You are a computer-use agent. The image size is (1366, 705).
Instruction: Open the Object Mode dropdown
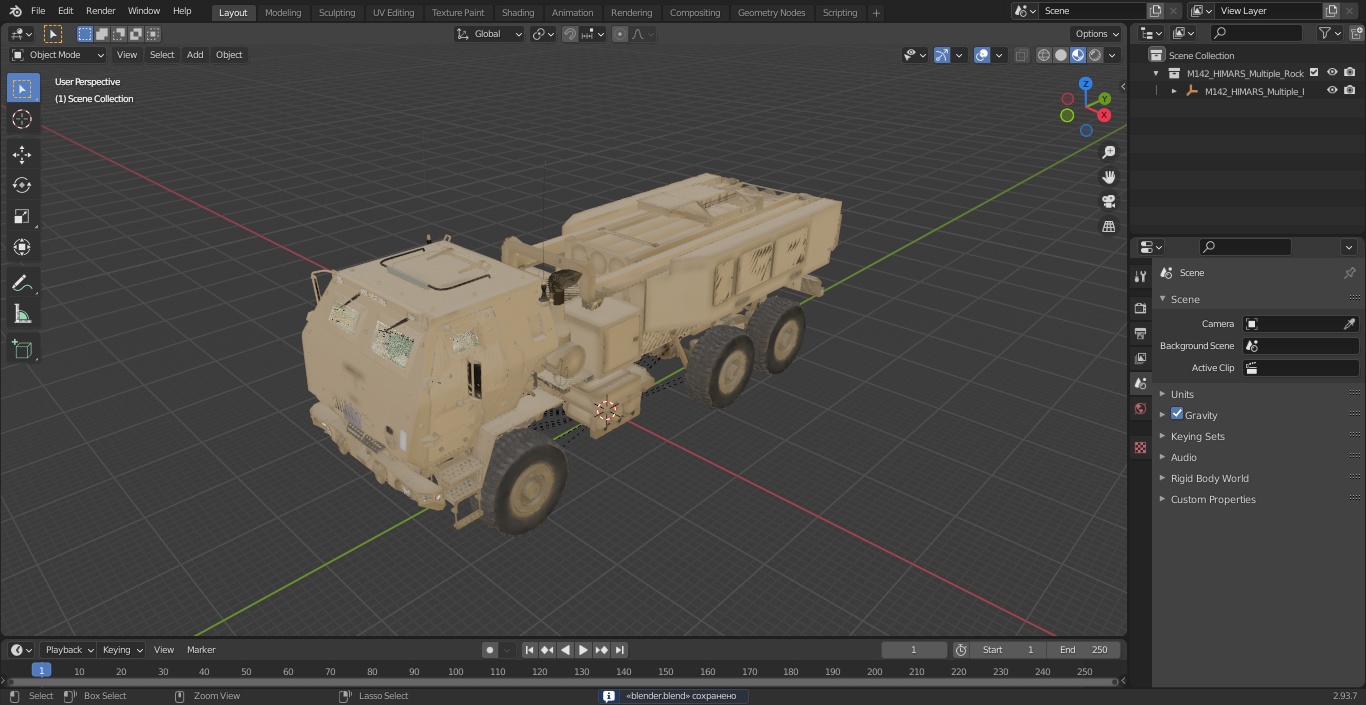click(58, 55)
